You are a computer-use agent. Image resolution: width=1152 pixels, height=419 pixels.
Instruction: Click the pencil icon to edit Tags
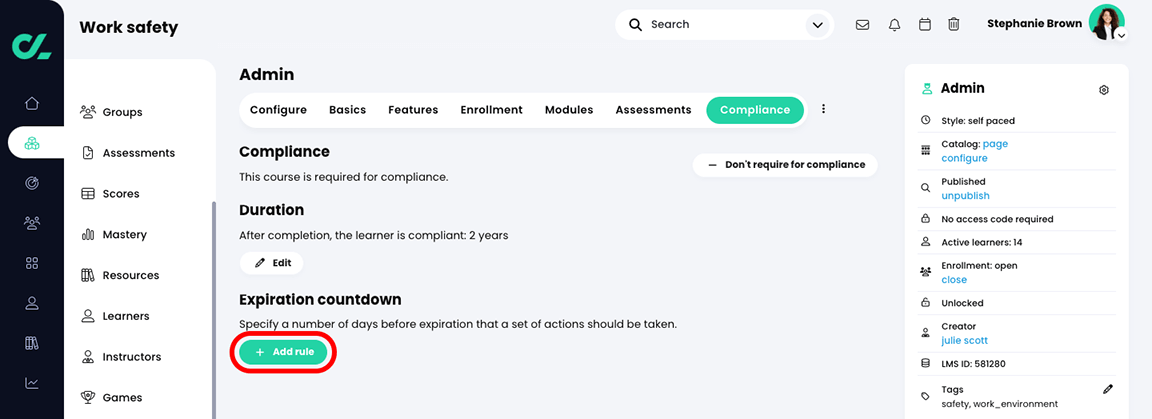1108,389
